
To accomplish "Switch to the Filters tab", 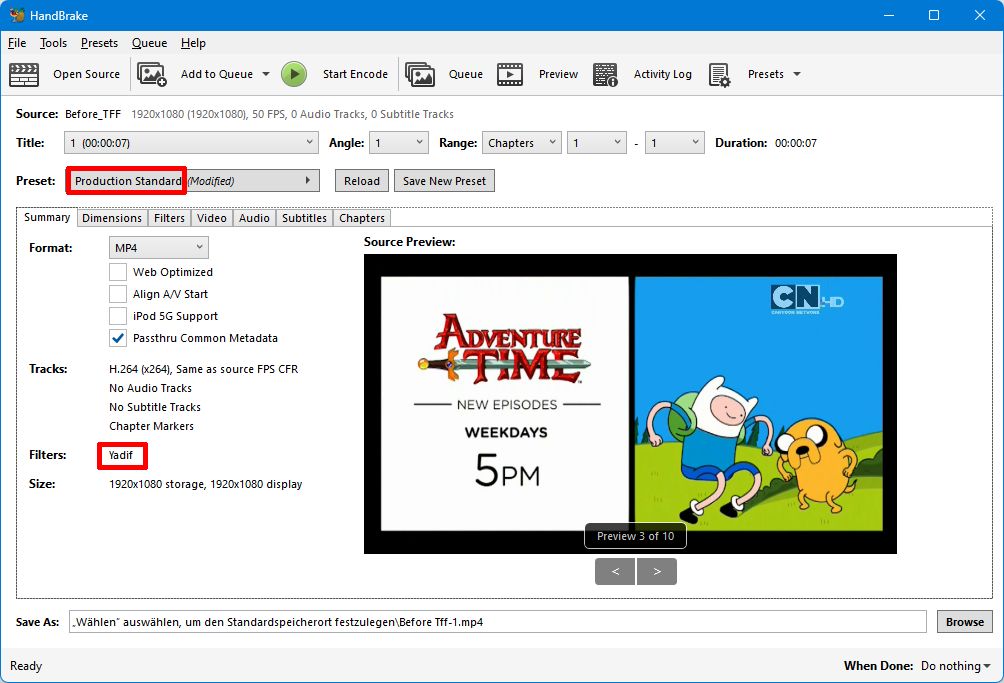I will (x=169, y=218).
